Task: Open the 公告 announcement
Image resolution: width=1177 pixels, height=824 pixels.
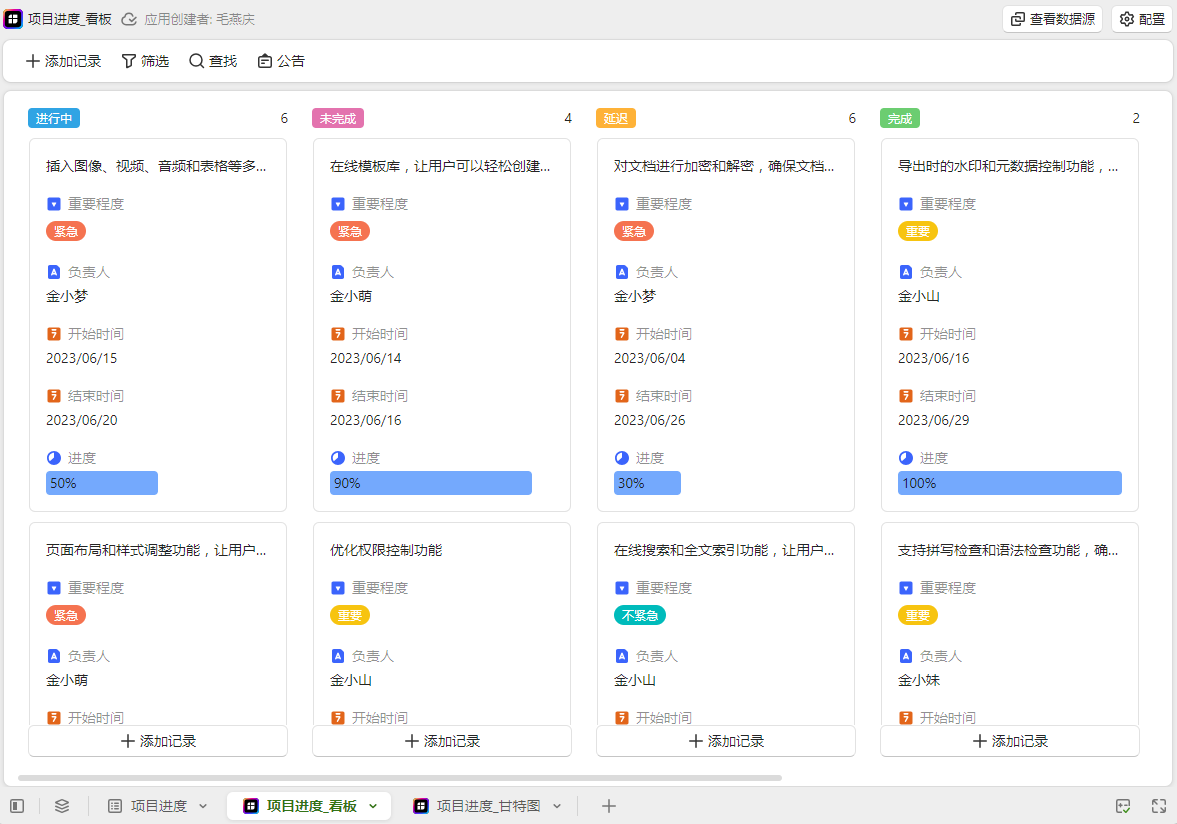Action: click(281, 61)
